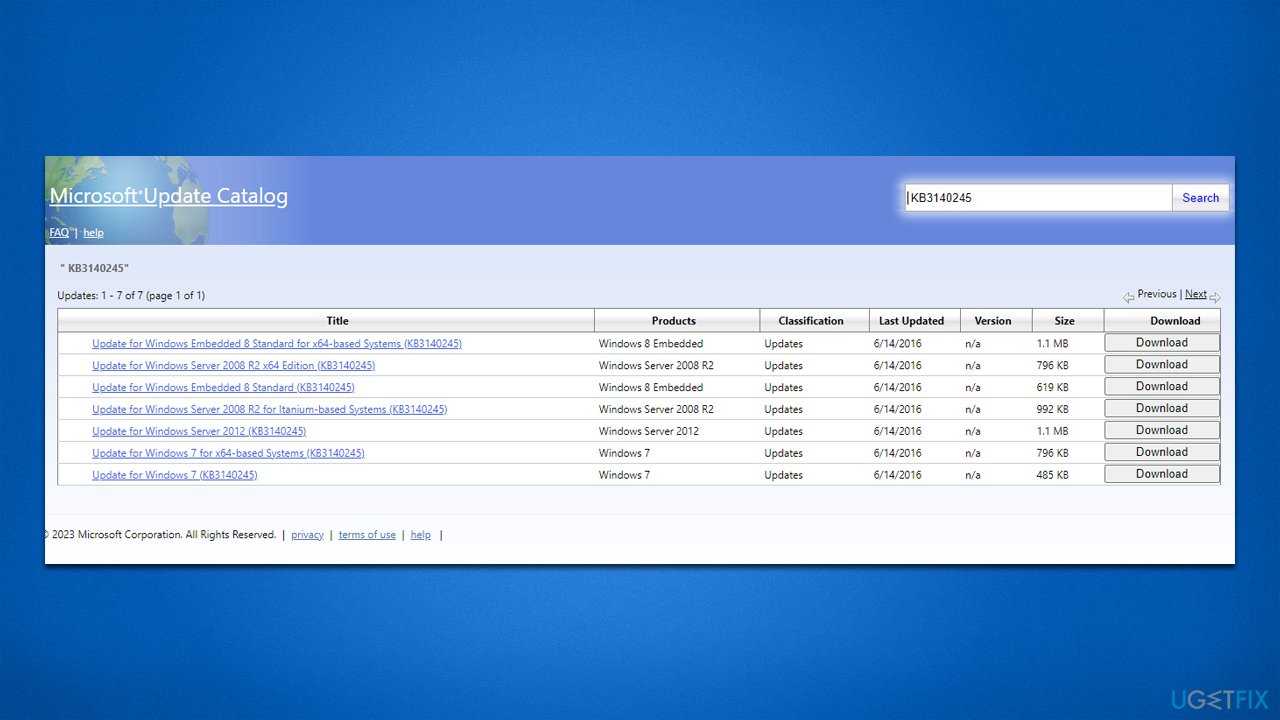Open Update for Windows Embedded 8 Standard (KB3140245) non-x64 link
1280x720 pixels.
(223, 388)
